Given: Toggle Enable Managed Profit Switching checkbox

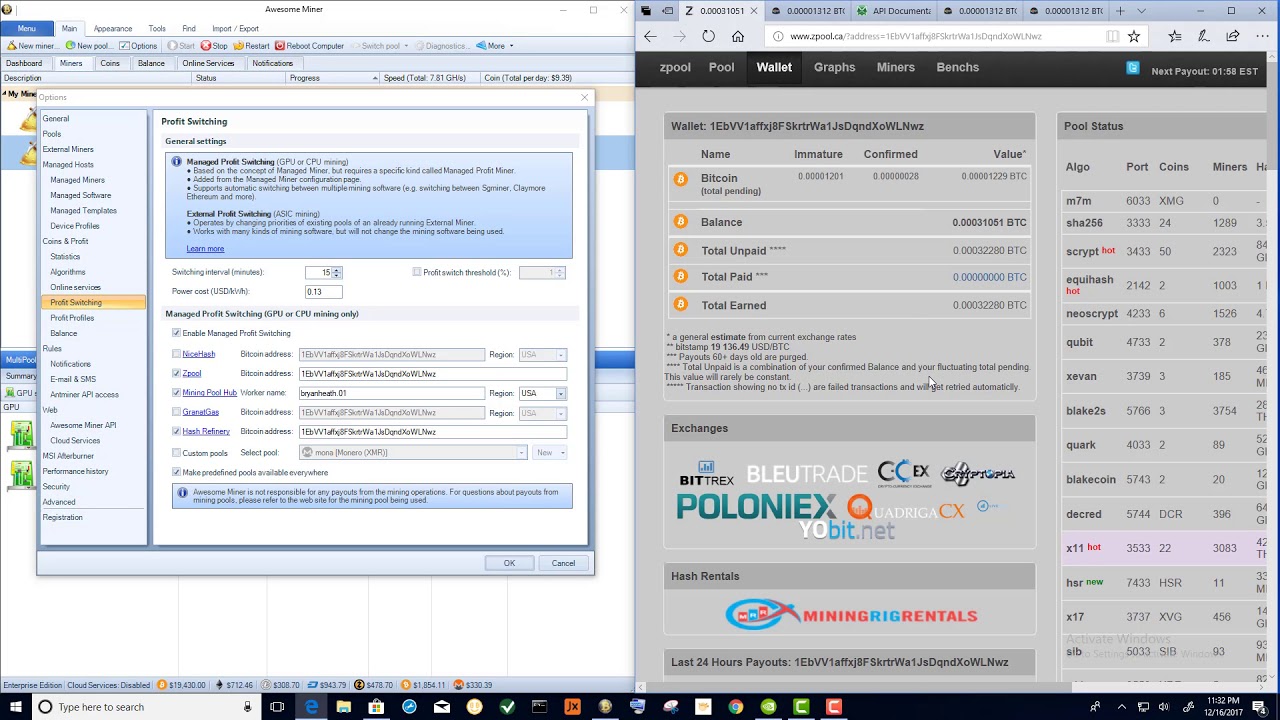Looking at the screenshot, I should [x=177, y=333].
